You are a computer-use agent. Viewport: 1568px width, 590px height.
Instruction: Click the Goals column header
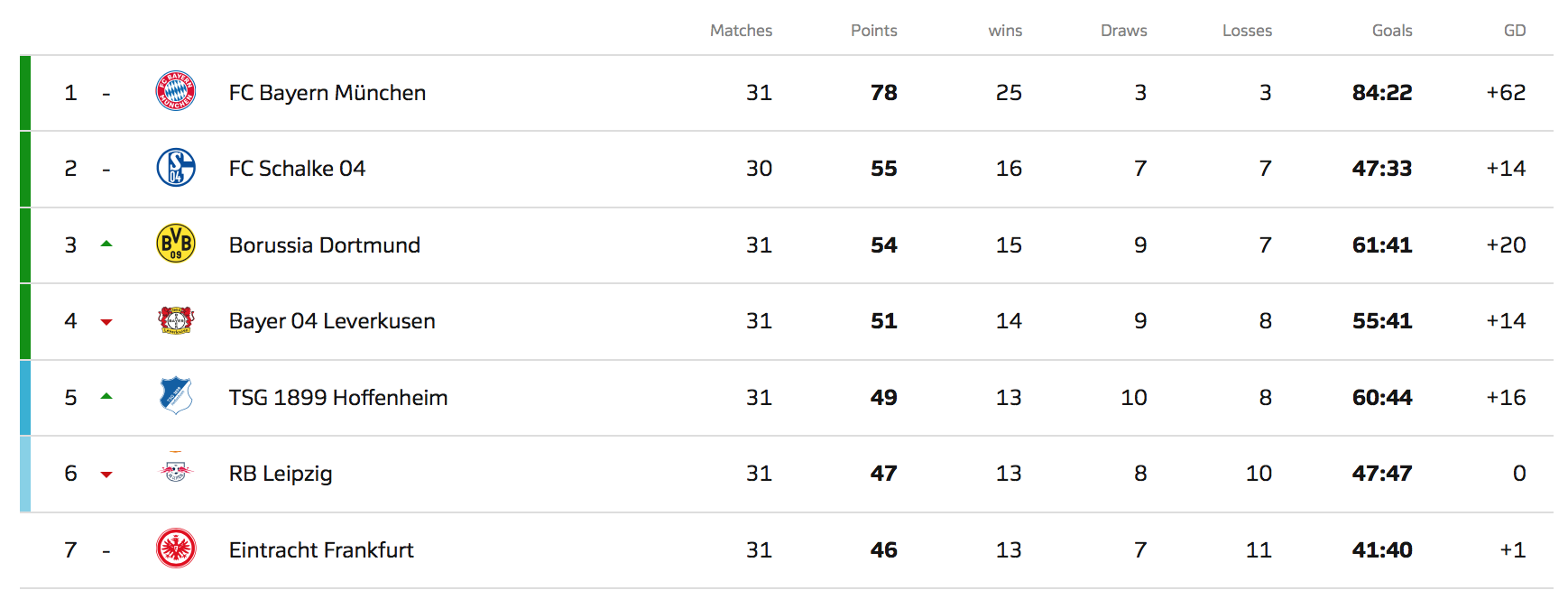[x=1392, y=31]
